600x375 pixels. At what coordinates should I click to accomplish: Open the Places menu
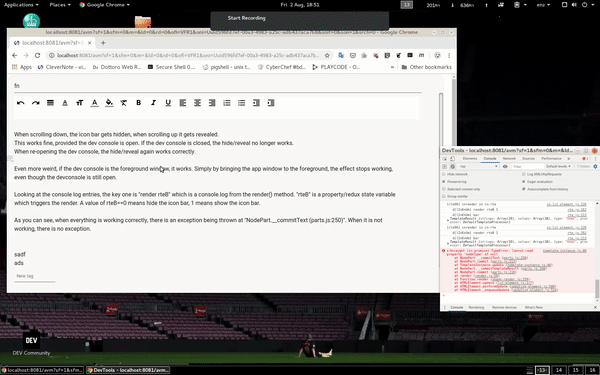tap(60, 5)
